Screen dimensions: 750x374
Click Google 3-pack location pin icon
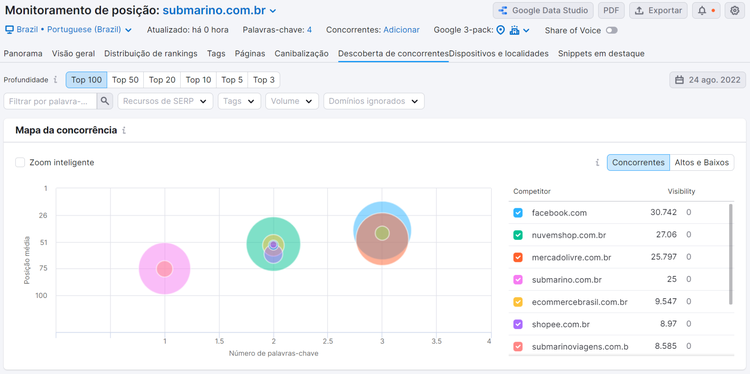point(500,30)
